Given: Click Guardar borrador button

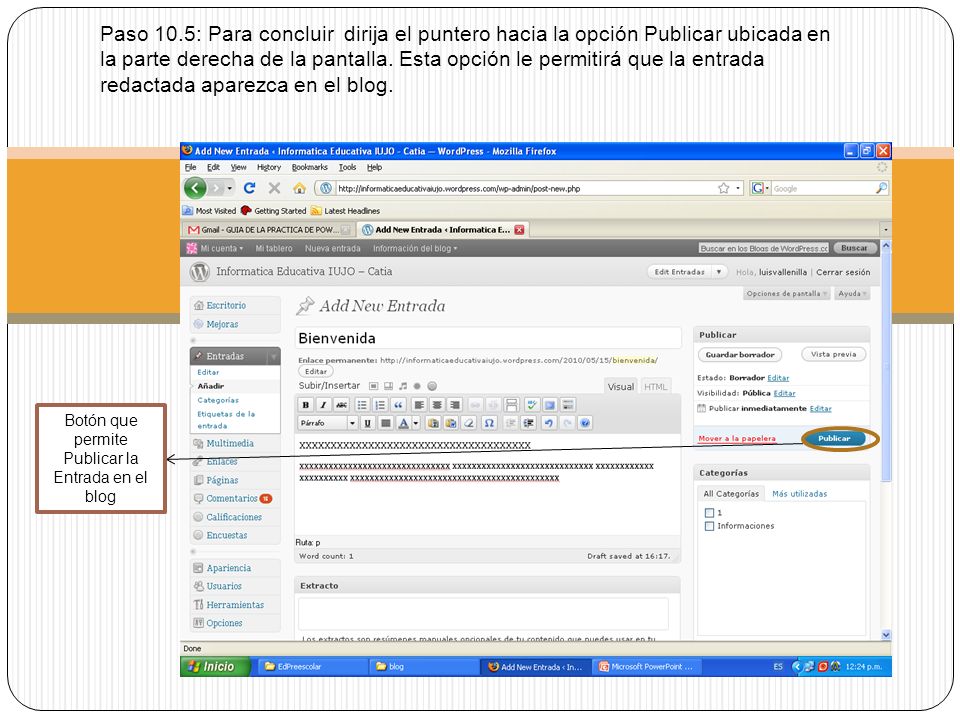Looking at the screenshot, I should tap(740, 354).
